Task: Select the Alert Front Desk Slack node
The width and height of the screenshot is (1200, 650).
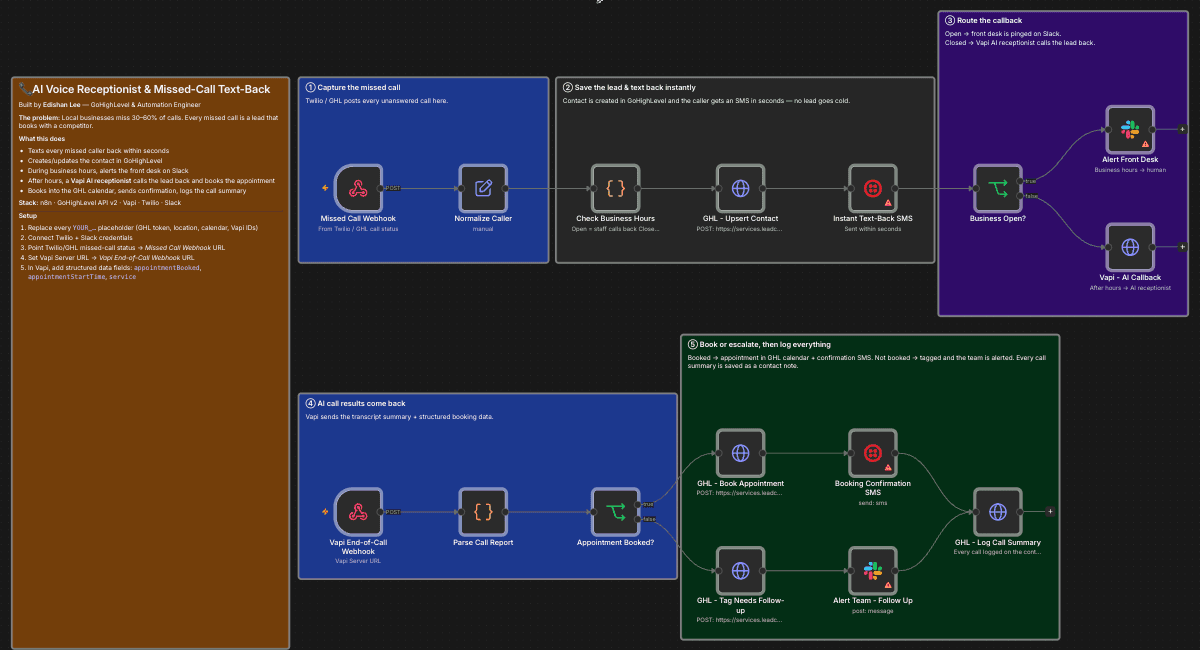Action: click(x=1130, y=129)
